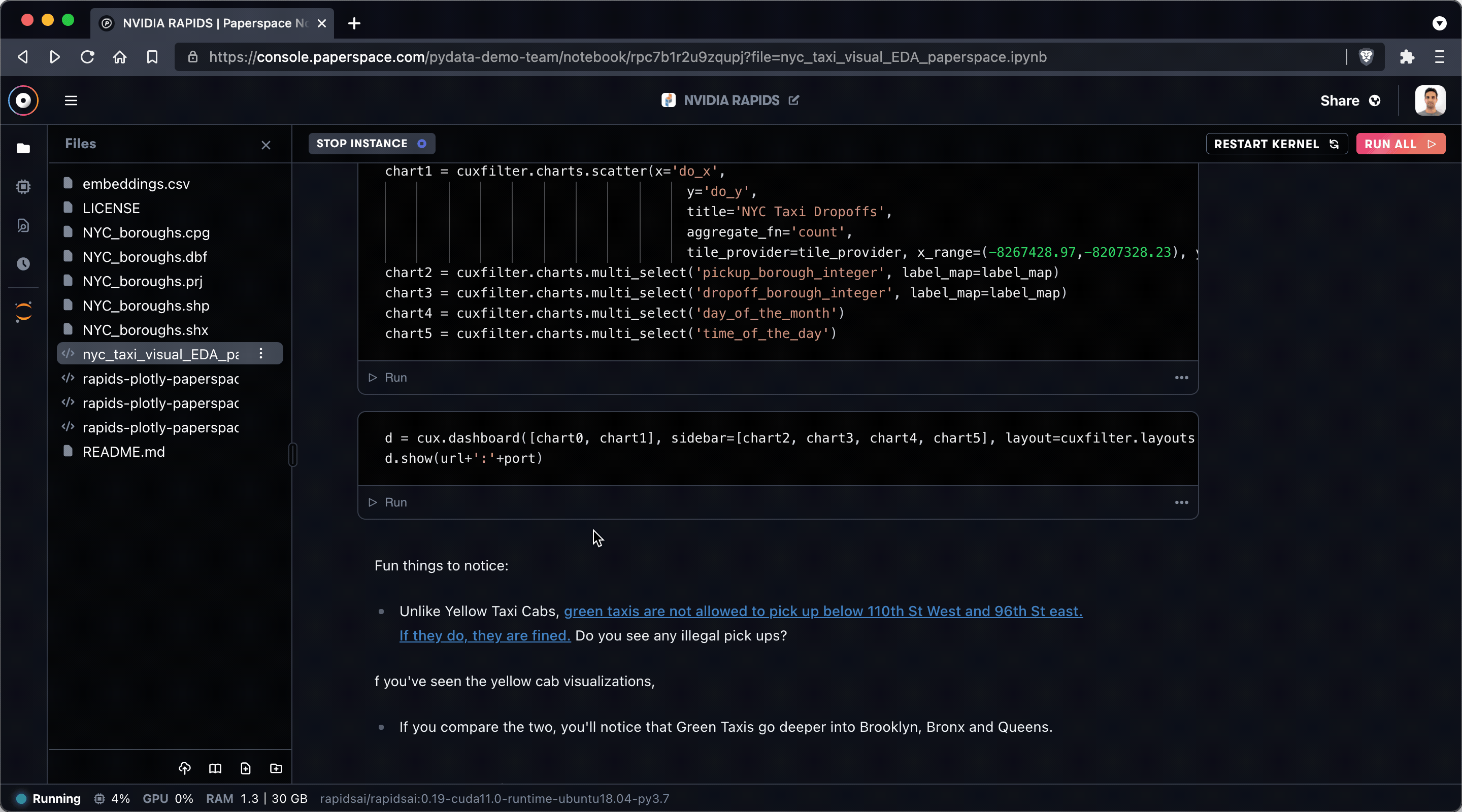The height and width of the screenshot is (812, 1462).
Task: Open the more options menu of the dashboard cell
Action: click(1181, 502)
